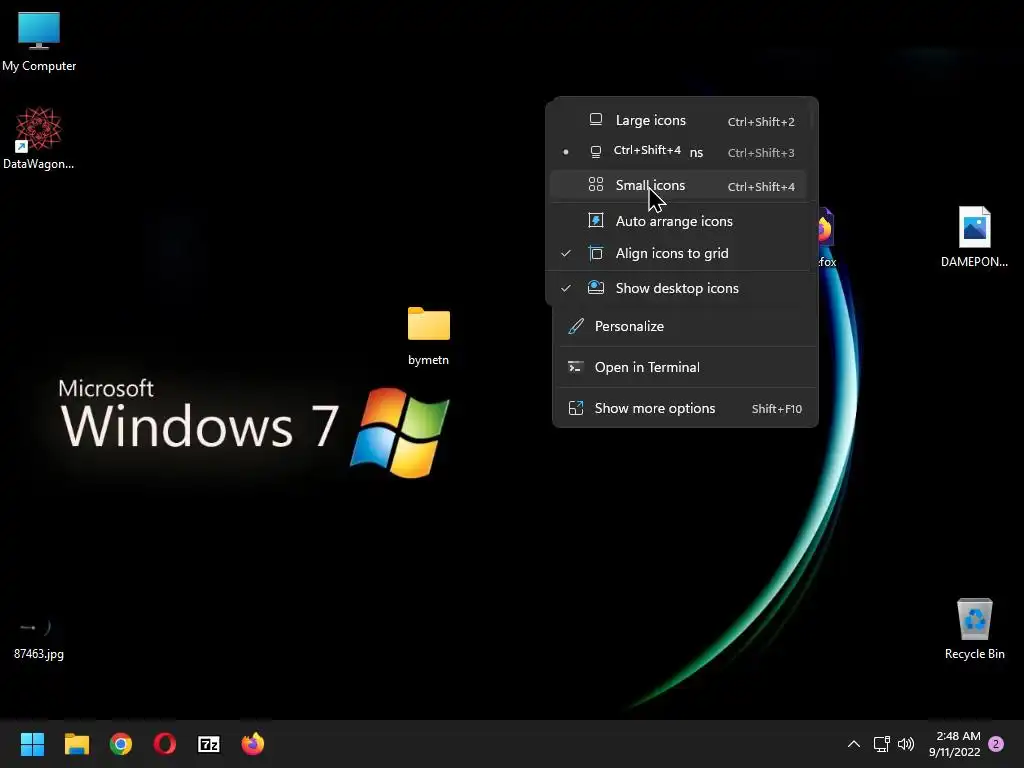This screenshot has width=1024, height=768.
Task: Open File Explorer from taskbar
Action: (76, 744)
